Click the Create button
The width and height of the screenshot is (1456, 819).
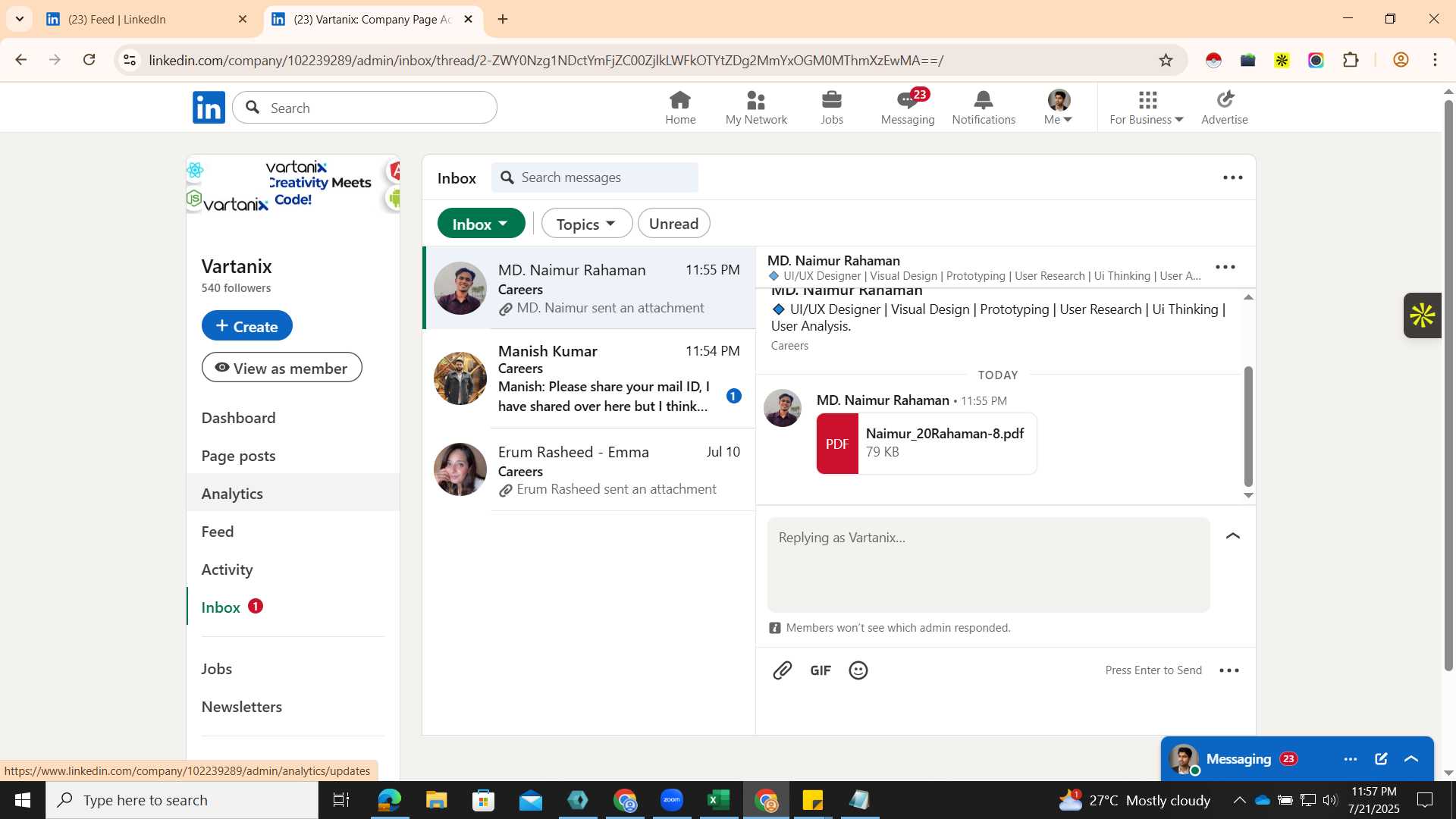[x=246, y=325]
